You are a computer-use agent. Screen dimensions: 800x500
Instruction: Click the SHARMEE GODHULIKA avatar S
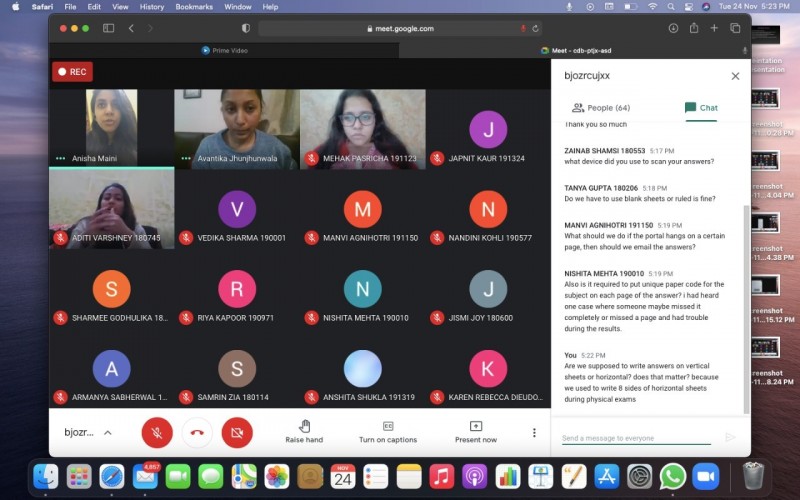[111, 289]
